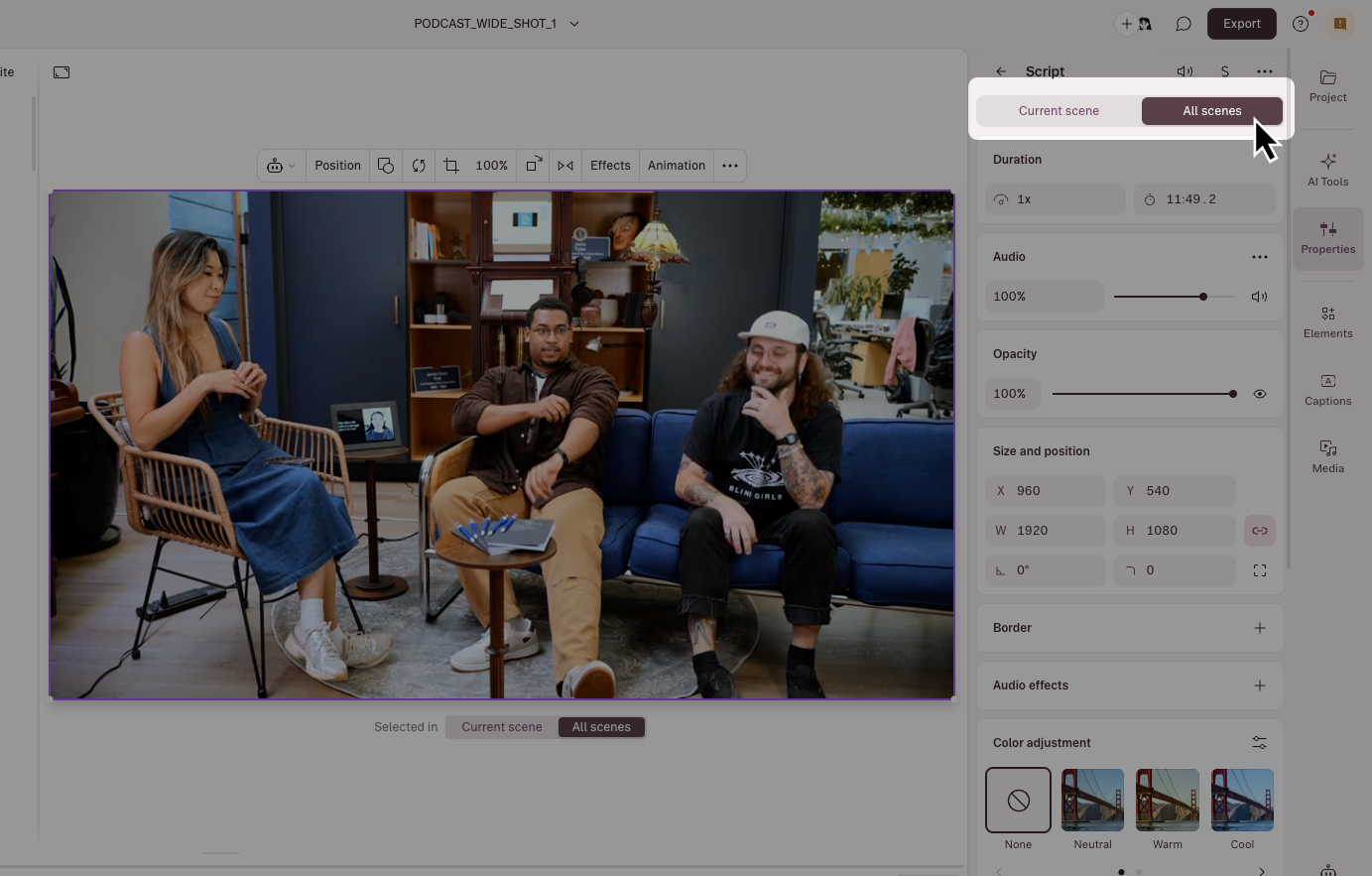This screenshot has width=1372, height=876.
Task: Click the flip icon in the canvas toolbar
Action: pos(565,165)
